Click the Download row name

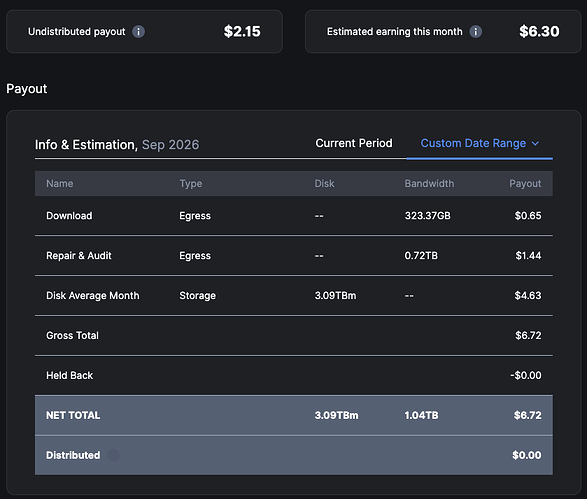point(69,216)
